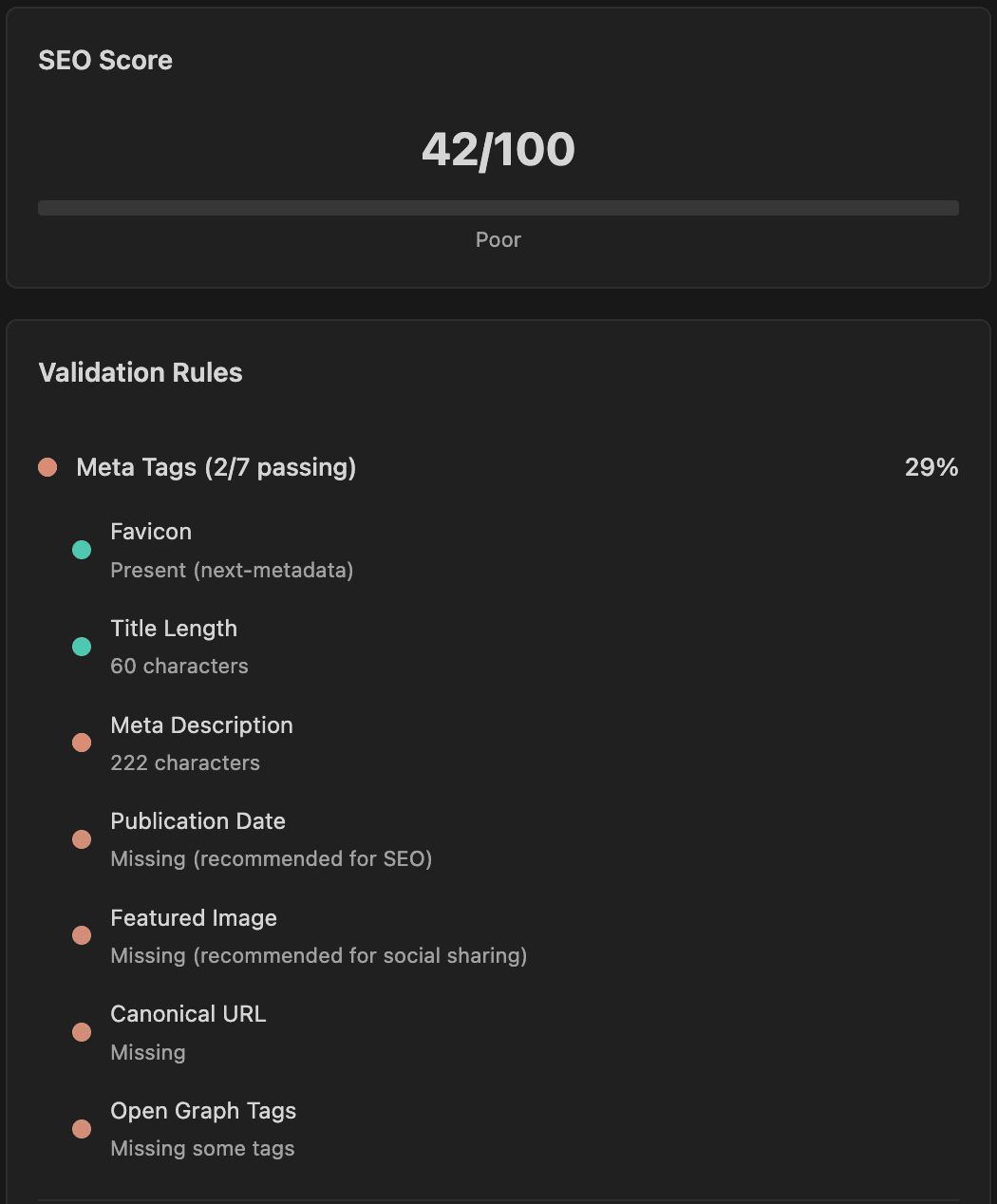
Task: Open the Featured Image validation details
Action: (194, 918)
